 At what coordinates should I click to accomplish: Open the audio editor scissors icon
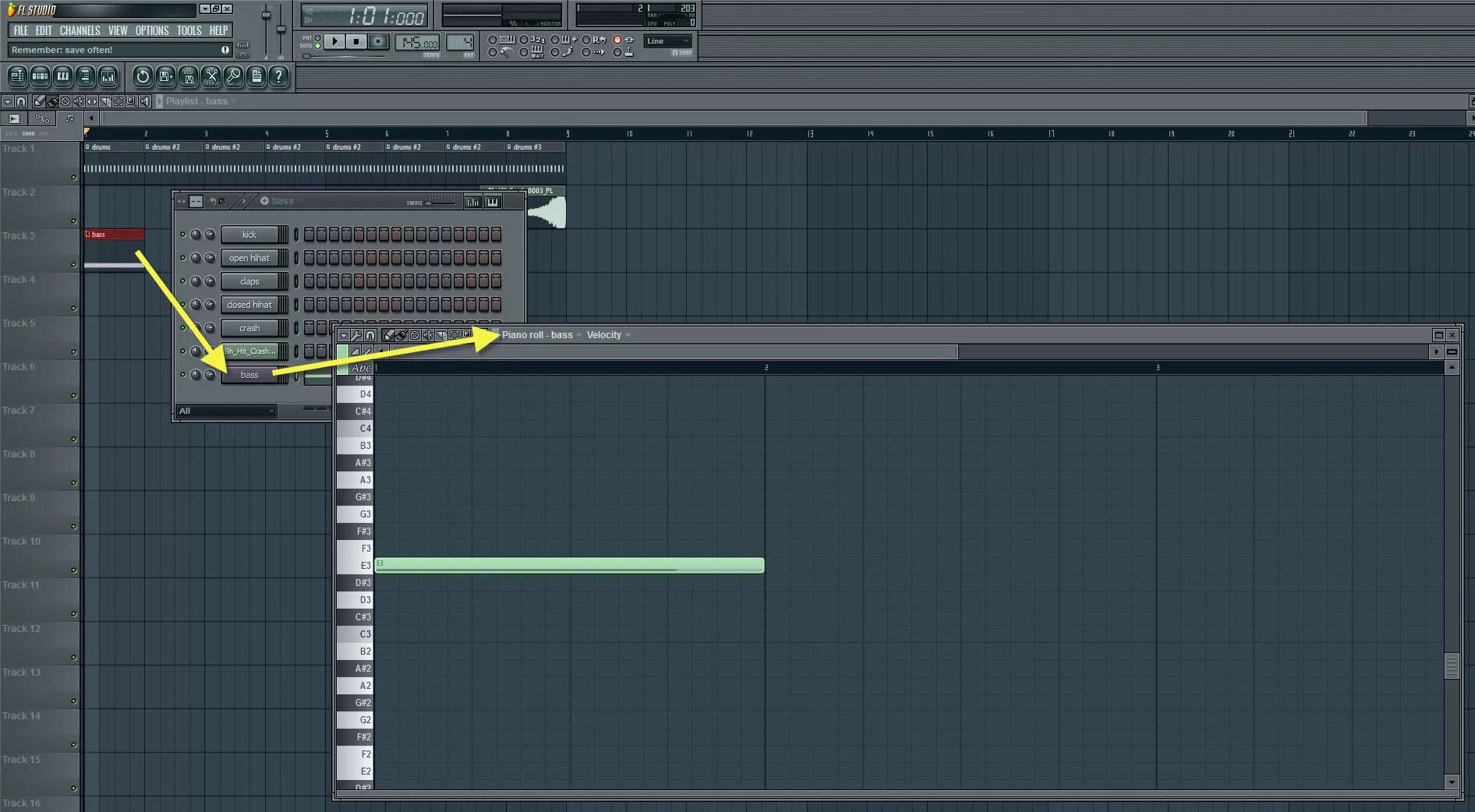coord(210,76)
